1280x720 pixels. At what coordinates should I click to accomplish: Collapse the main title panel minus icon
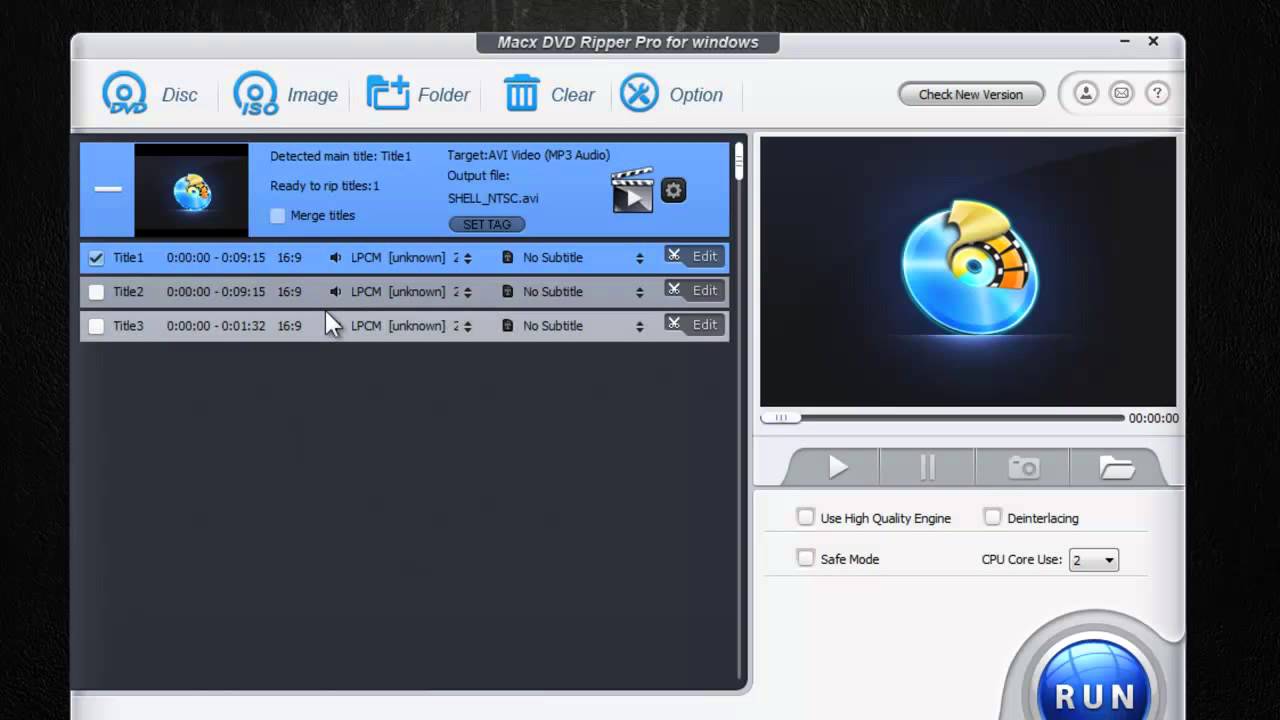(x=108, y=189)
